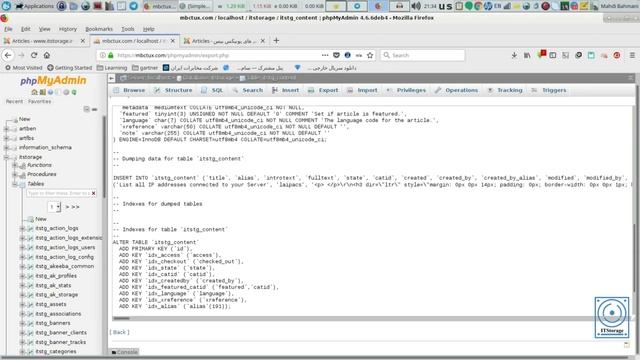
Task: Open Firefox library icon
Action: [x=527, y=55]
